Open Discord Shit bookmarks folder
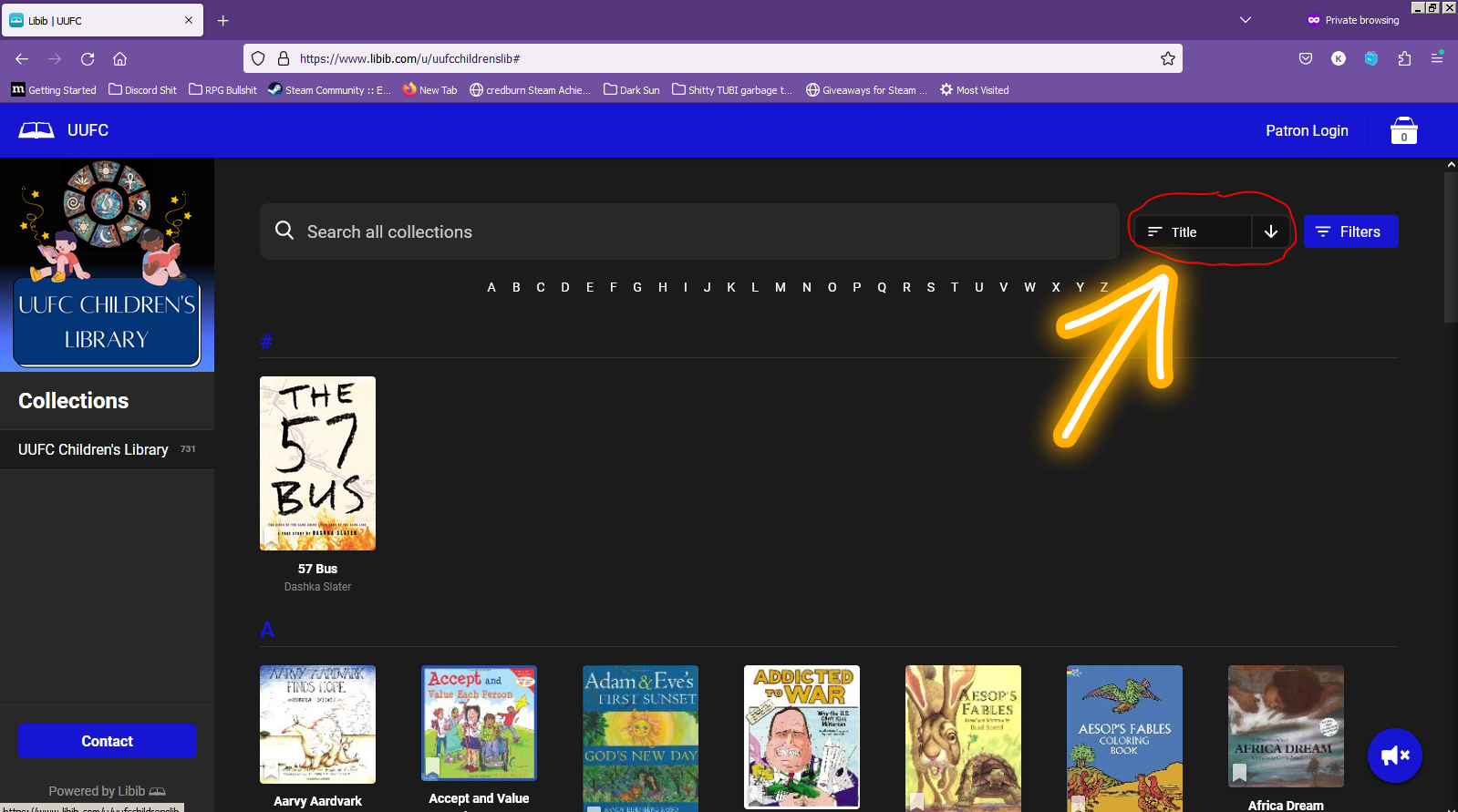Image resolution: width=1458 pixels, height=812 pixels. pyautogui.click(x=142, y=90)
